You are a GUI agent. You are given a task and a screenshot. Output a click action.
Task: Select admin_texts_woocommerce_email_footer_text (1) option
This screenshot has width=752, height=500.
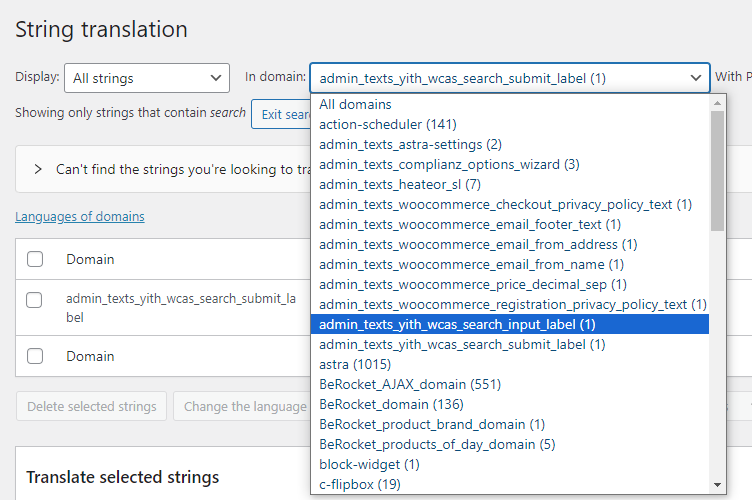tap(509, 224)
